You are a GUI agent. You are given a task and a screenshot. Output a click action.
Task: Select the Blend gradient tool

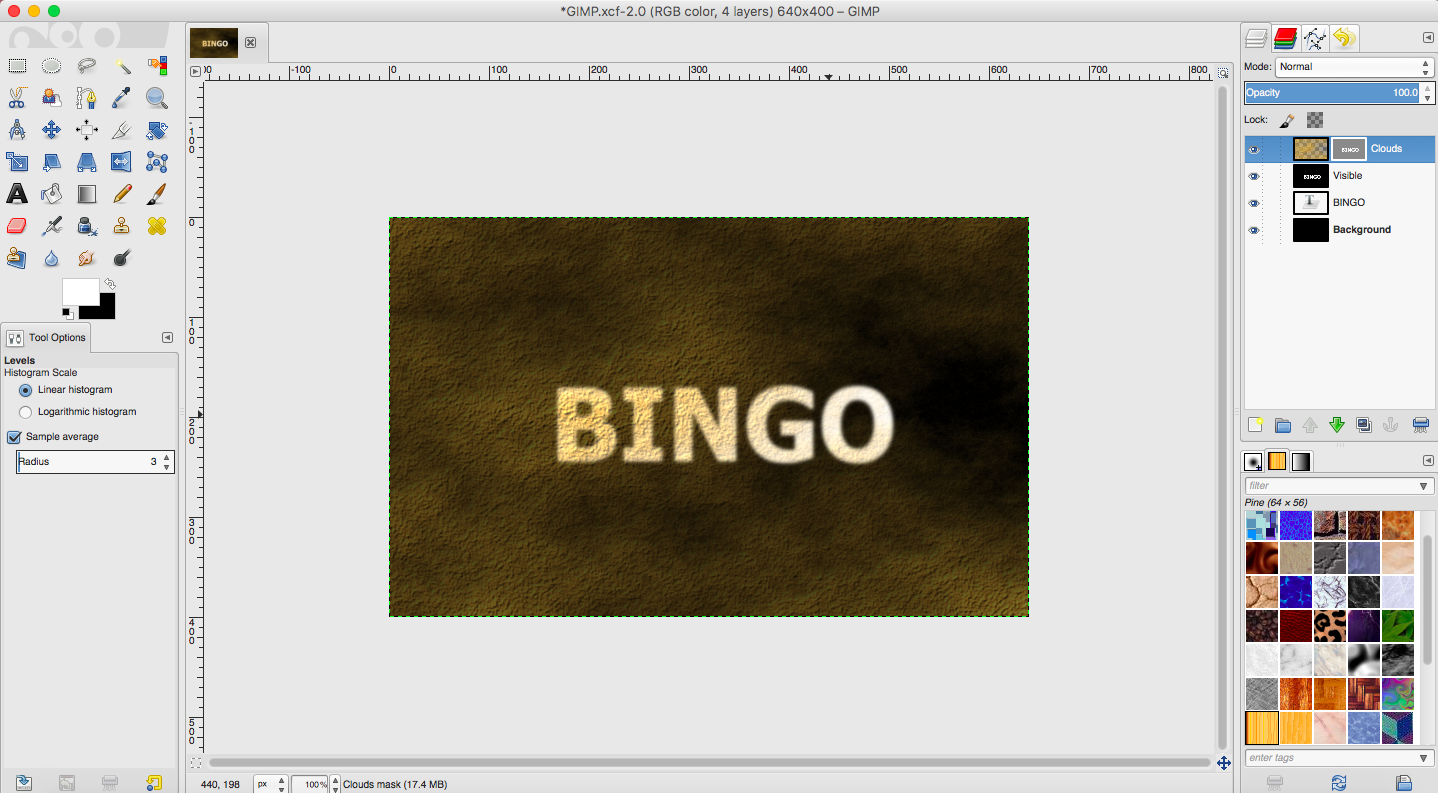87,194
